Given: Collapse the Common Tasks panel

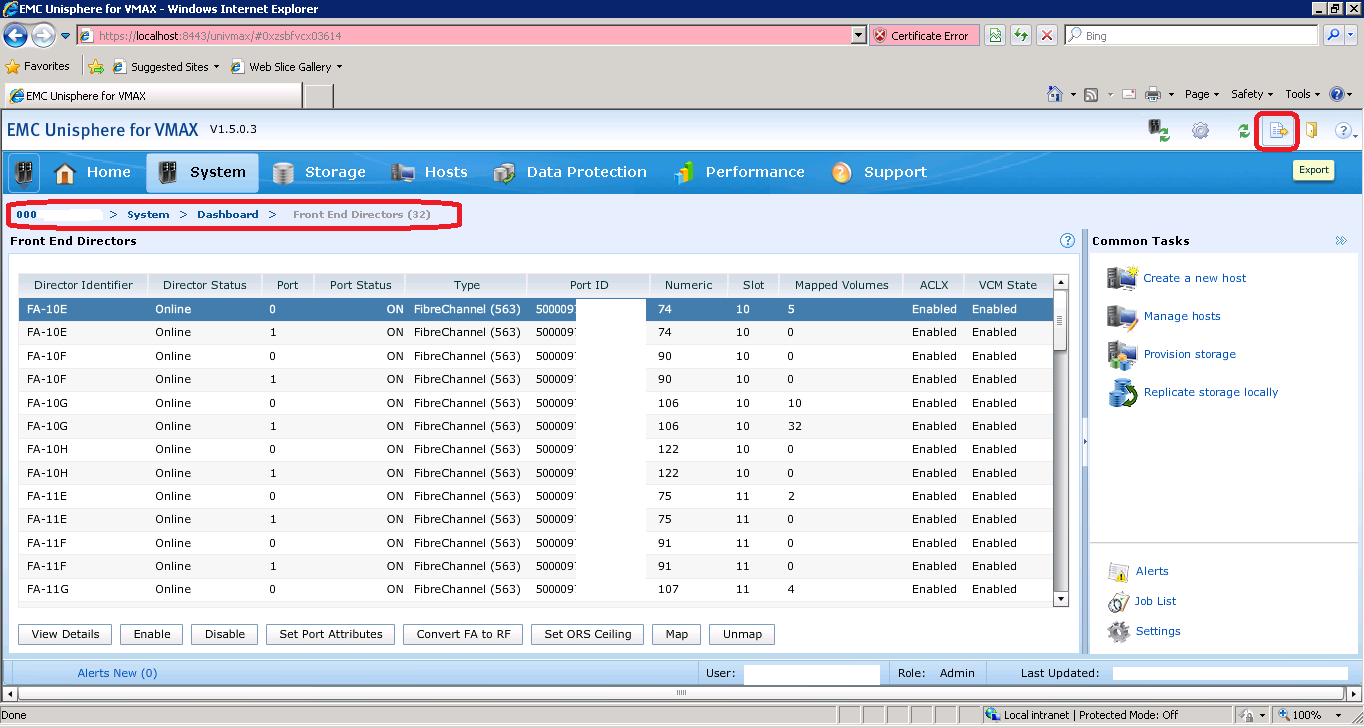Looking at the screenshot, I should pyautogui.click(x=1341, y=241).
